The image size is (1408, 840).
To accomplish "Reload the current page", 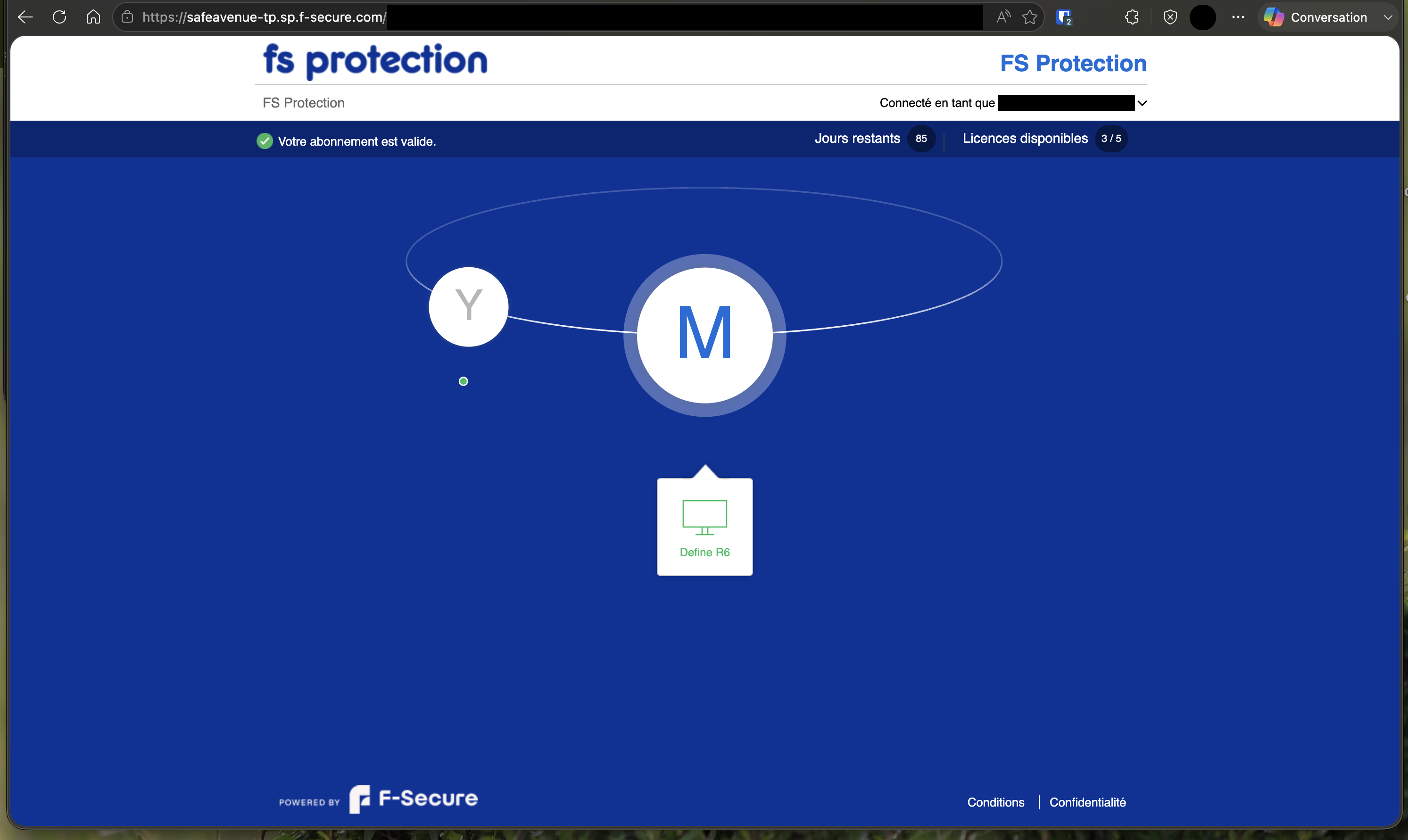I will pos(59,17).
